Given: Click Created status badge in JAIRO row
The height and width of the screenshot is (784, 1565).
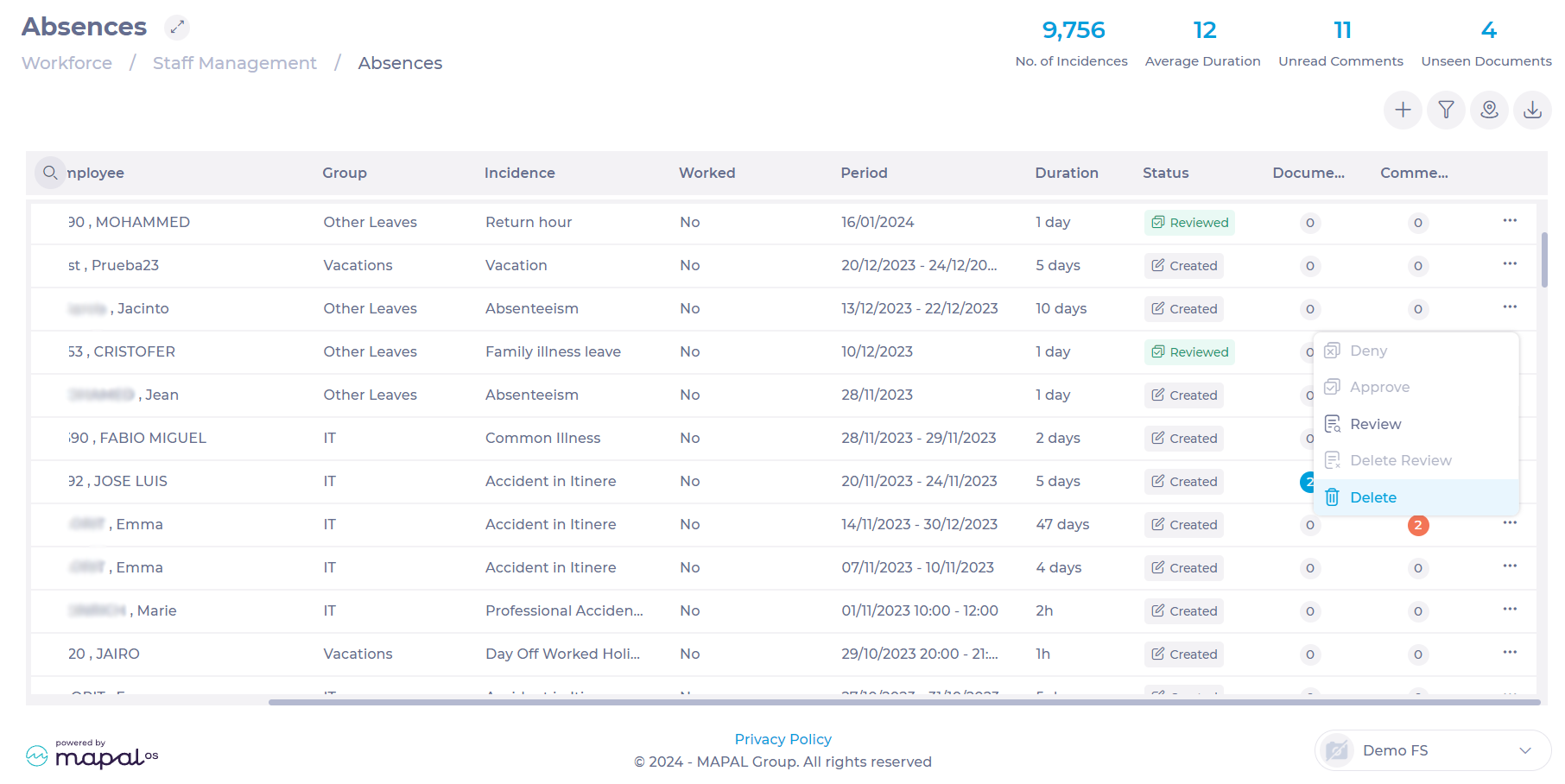Looking at the screenshot, I should click(1184, 654).
